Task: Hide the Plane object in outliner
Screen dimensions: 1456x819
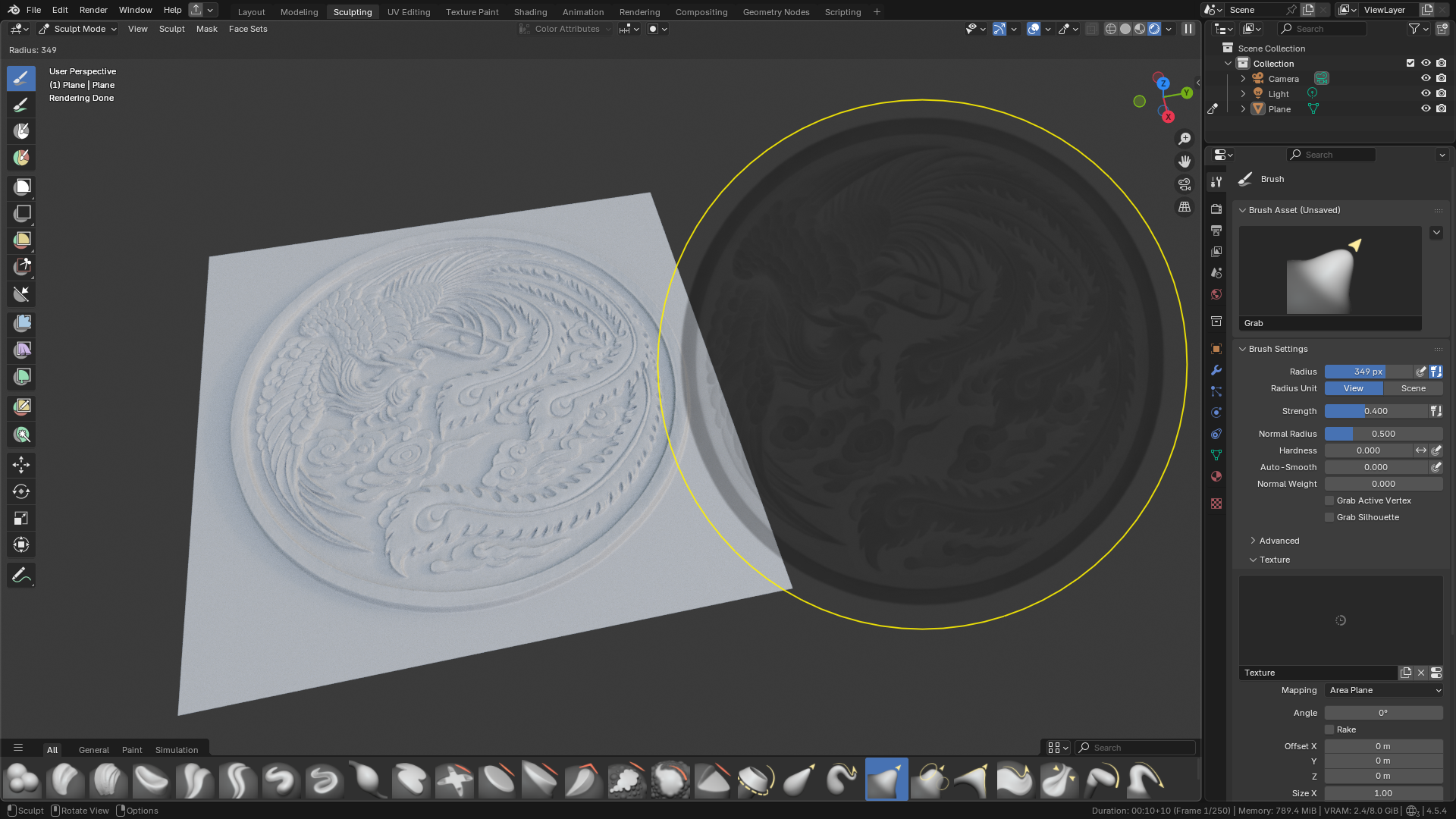Action: tap(1426, 108)
